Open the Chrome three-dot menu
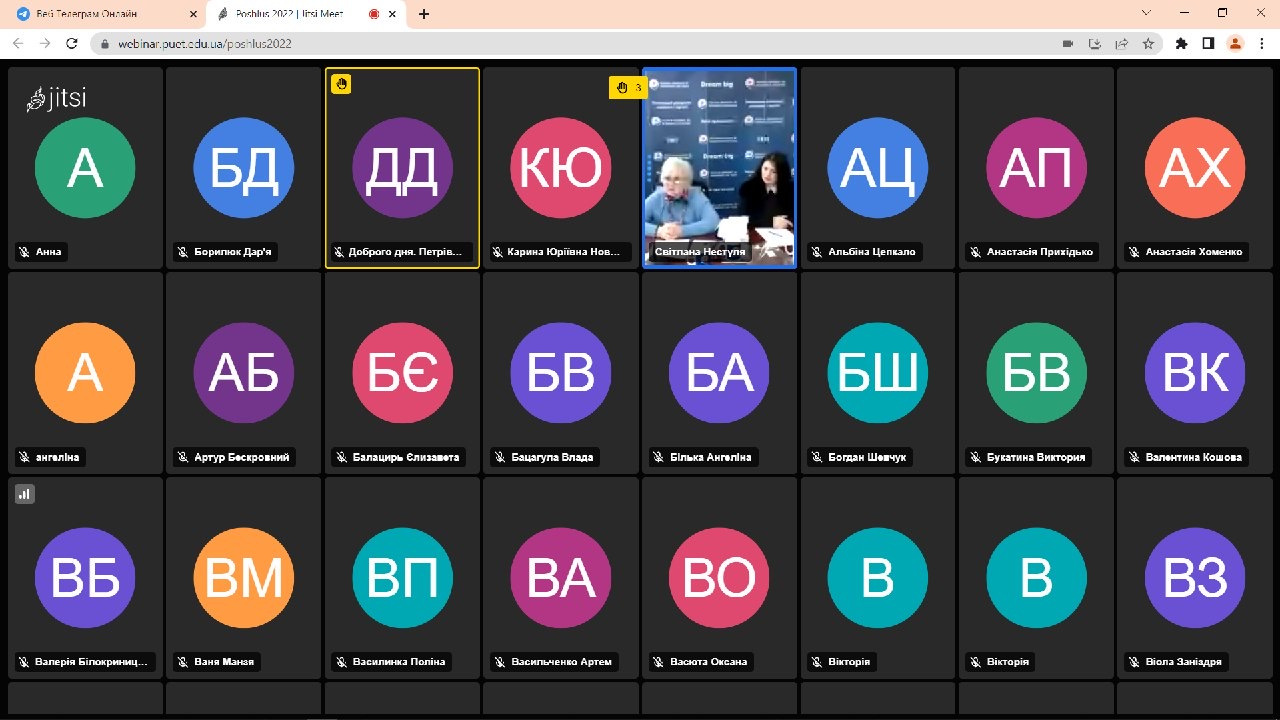 (x=1261, y=44)
